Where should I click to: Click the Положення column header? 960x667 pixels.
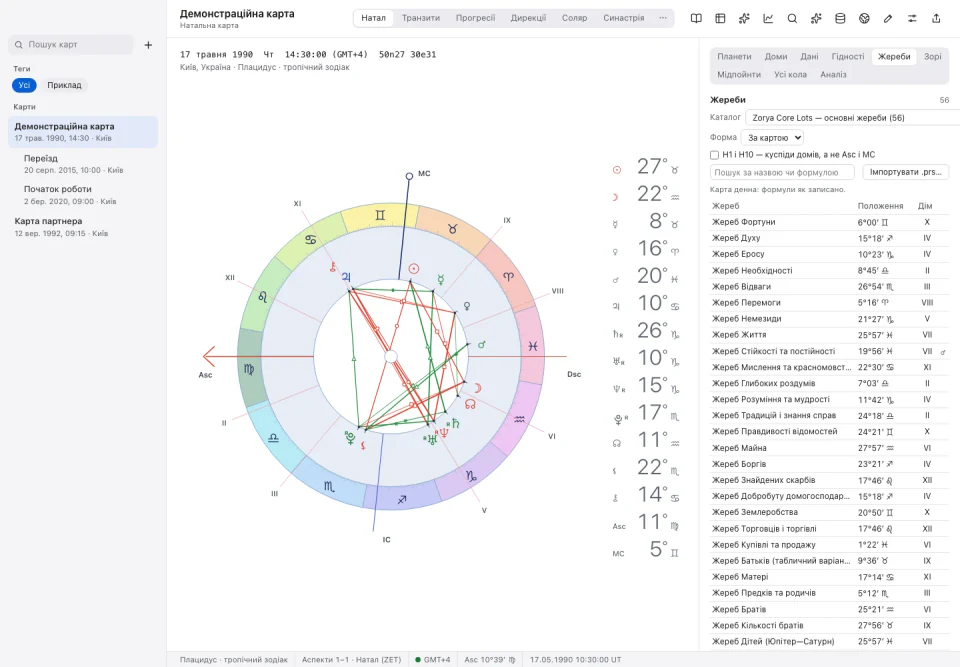click(x=880, y=206)
